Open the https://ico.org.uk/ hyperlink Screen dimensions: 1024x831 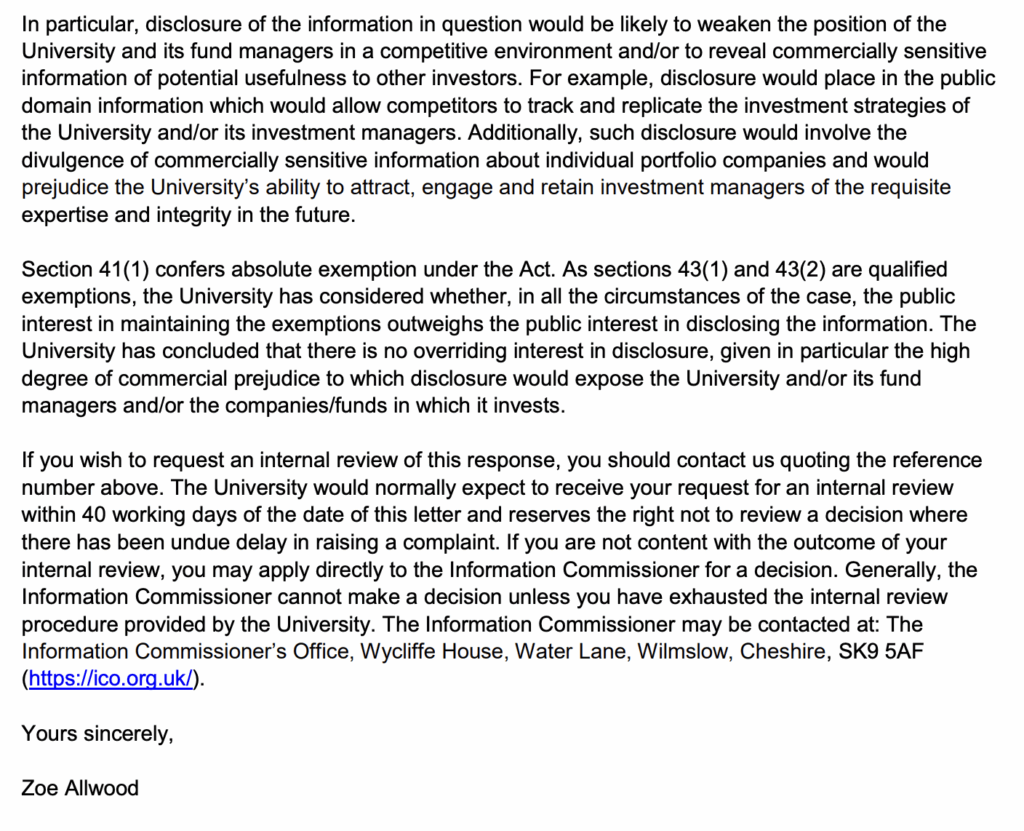pos(110,679)
